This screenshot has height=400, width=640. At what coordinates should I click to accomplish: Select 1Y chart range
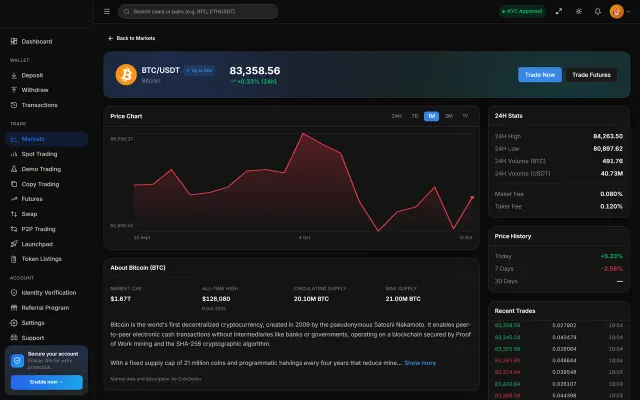(465, 116)
